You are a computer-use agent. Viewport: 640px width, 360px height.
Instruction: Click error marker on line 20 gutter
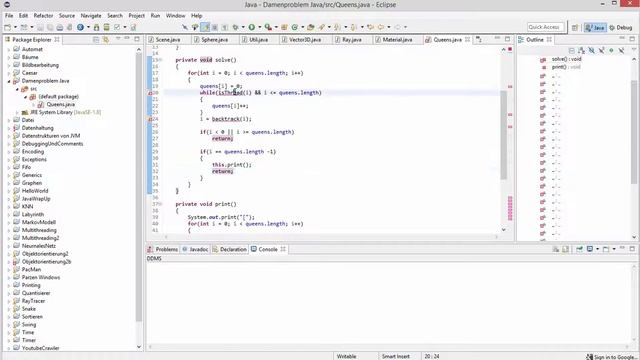tap(150, 93)
